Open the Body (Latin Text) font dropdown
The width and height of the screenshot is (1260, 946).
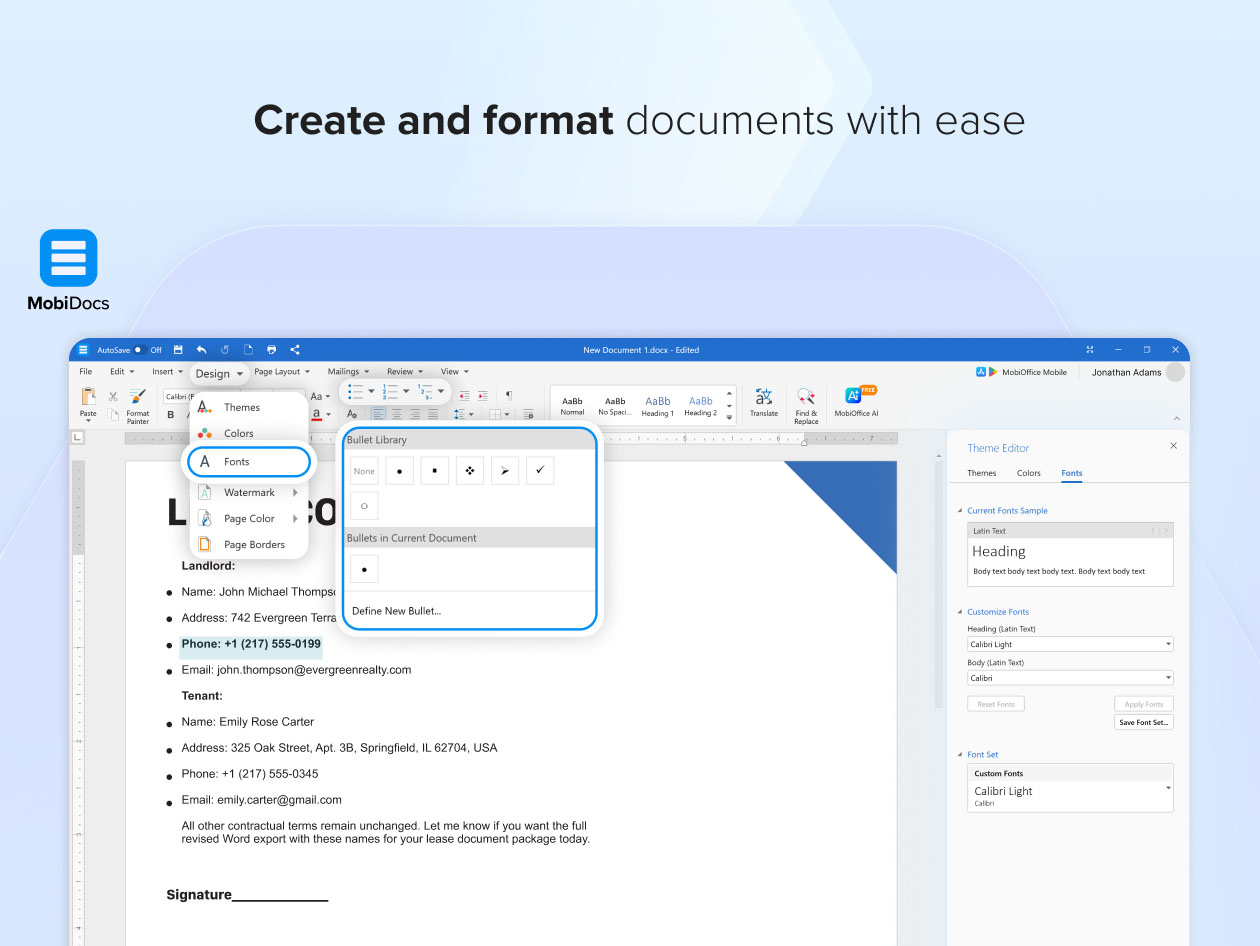(x=1069, y=678)
